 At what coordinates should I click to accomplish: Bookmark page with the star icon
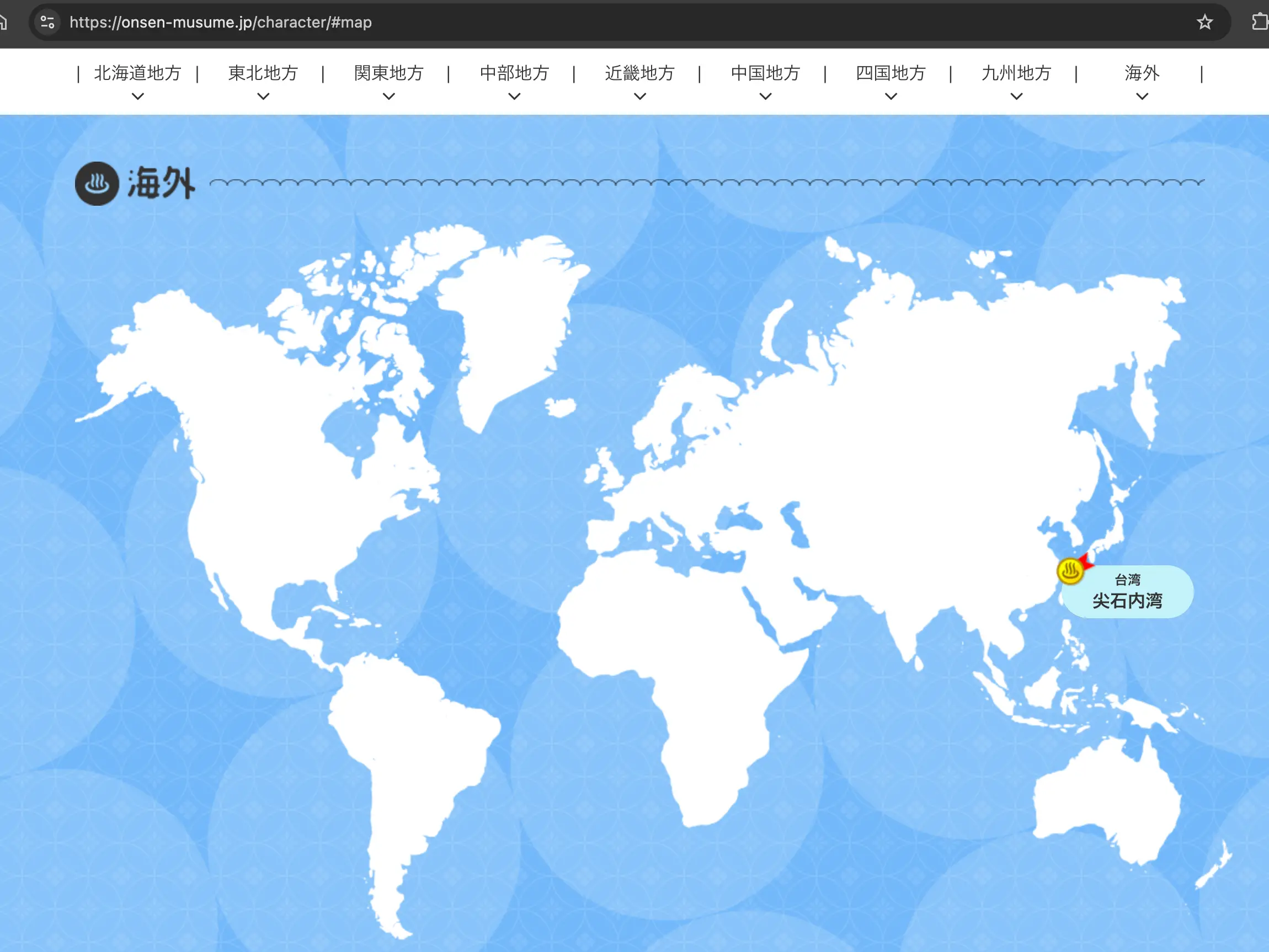1204,23
